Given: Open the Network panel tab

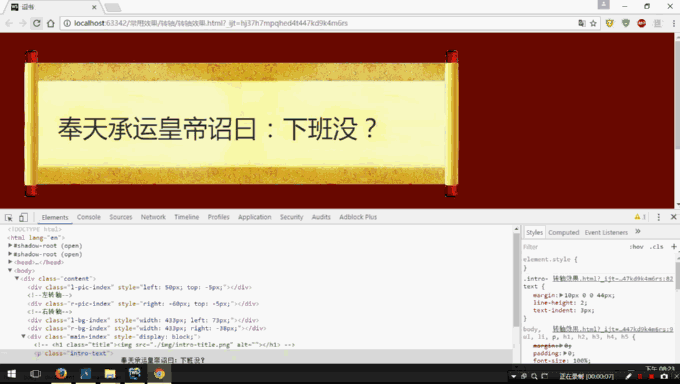Looking at the screenshot, I should [x=153, y=217].
